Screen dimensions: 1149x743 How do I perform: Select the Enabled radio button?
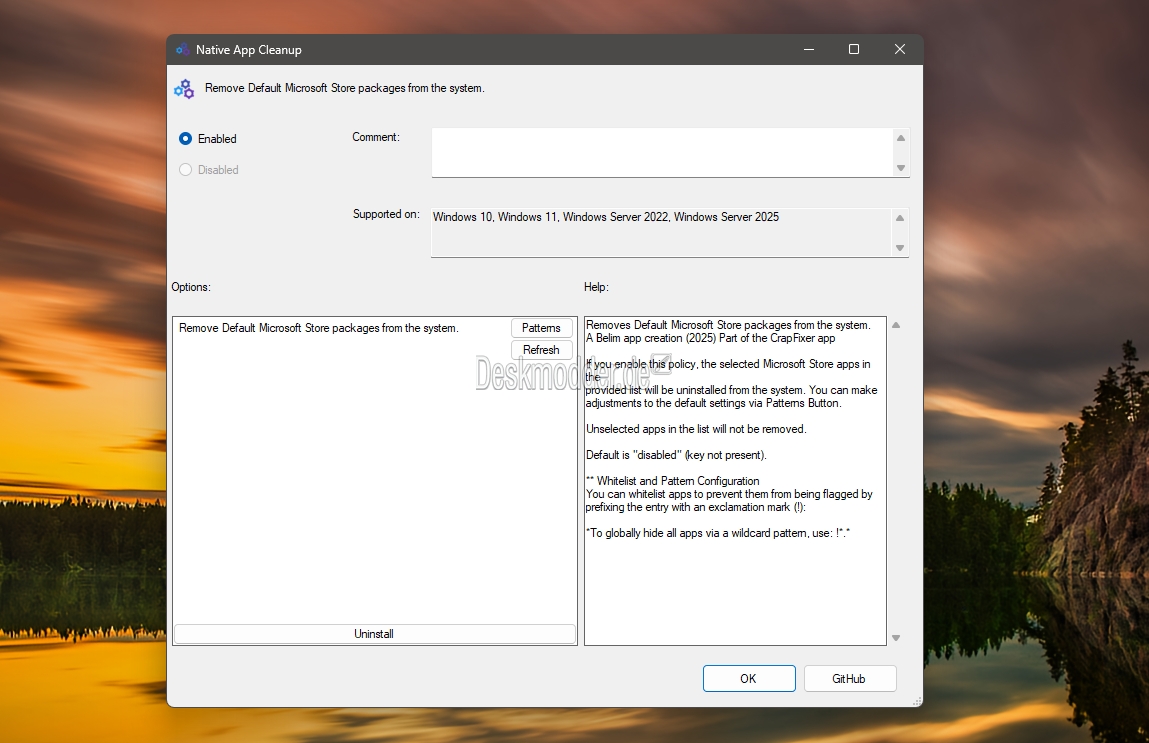point(185,138)
